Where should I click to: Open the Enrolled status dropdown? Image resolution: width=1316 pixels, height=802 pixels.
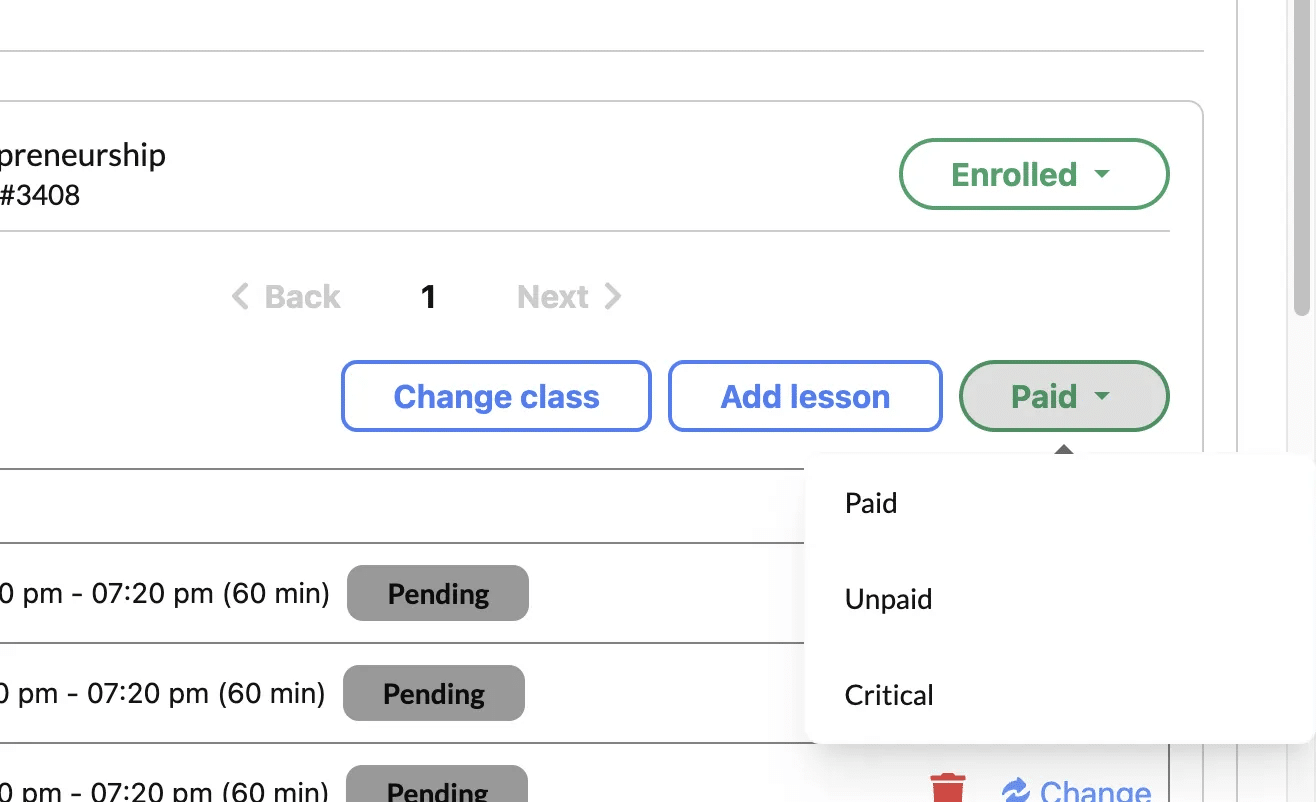[1034, 174]
